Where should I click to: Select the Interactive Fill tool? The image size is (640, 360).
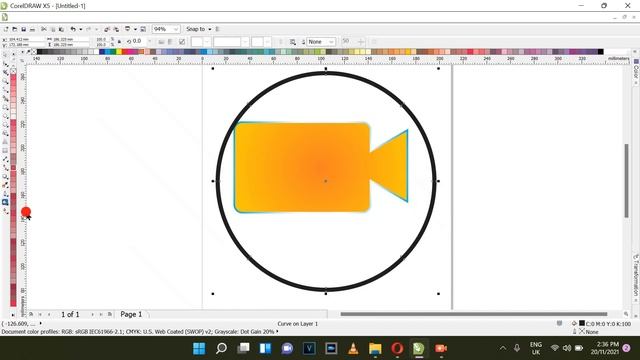coord(5,211)
